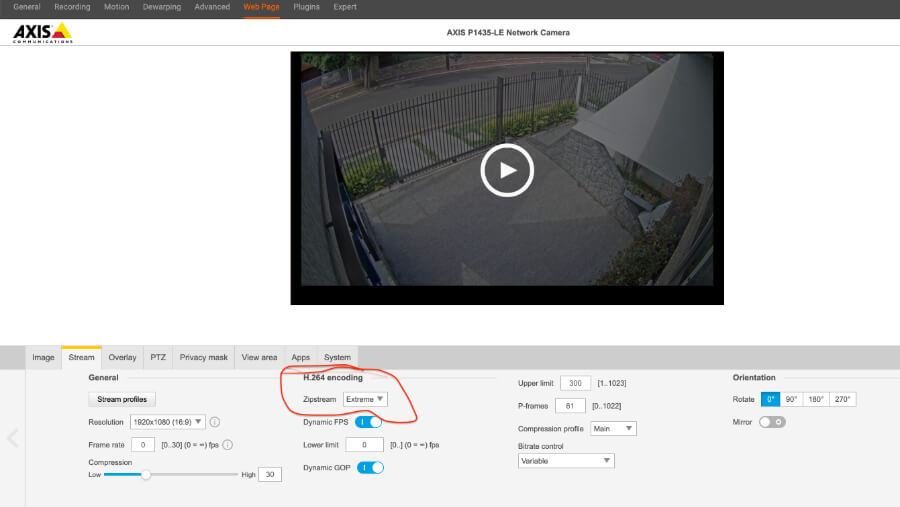900x507 pixels.
Task: Click the Lower limit input field
Action: click(364, 444)
